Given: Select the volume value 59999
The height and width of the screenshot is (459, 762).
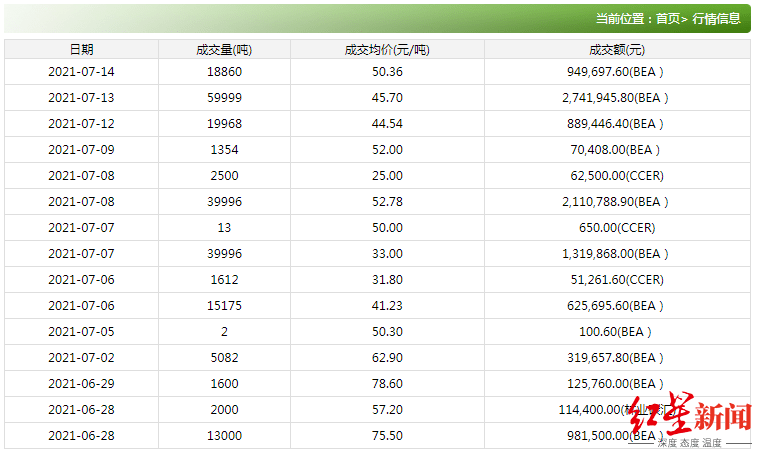Looking at the screenshot, I should point(224,98).
